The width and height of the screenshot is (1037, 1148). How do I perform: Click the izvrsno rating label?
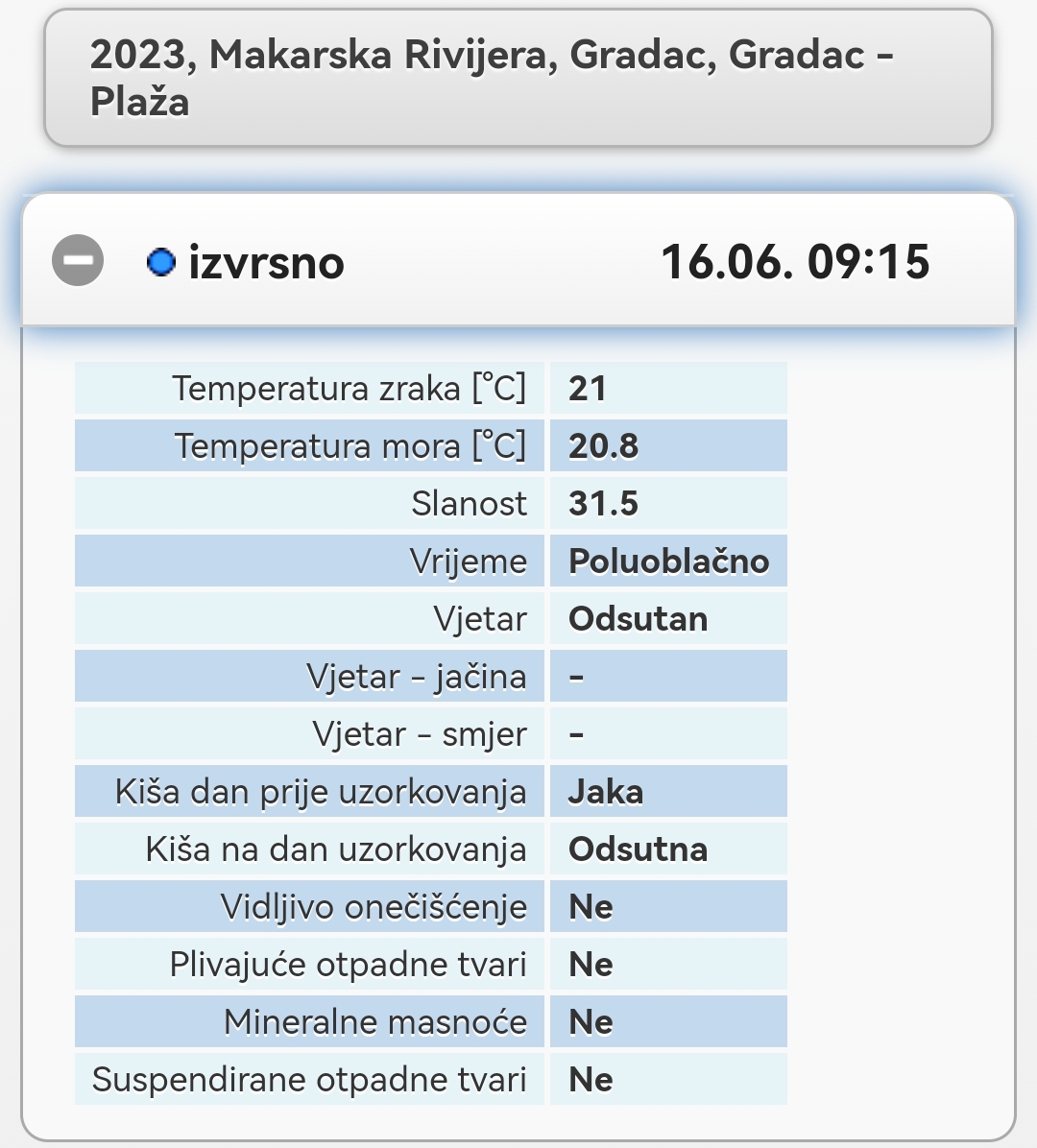(x=267, y=262)
